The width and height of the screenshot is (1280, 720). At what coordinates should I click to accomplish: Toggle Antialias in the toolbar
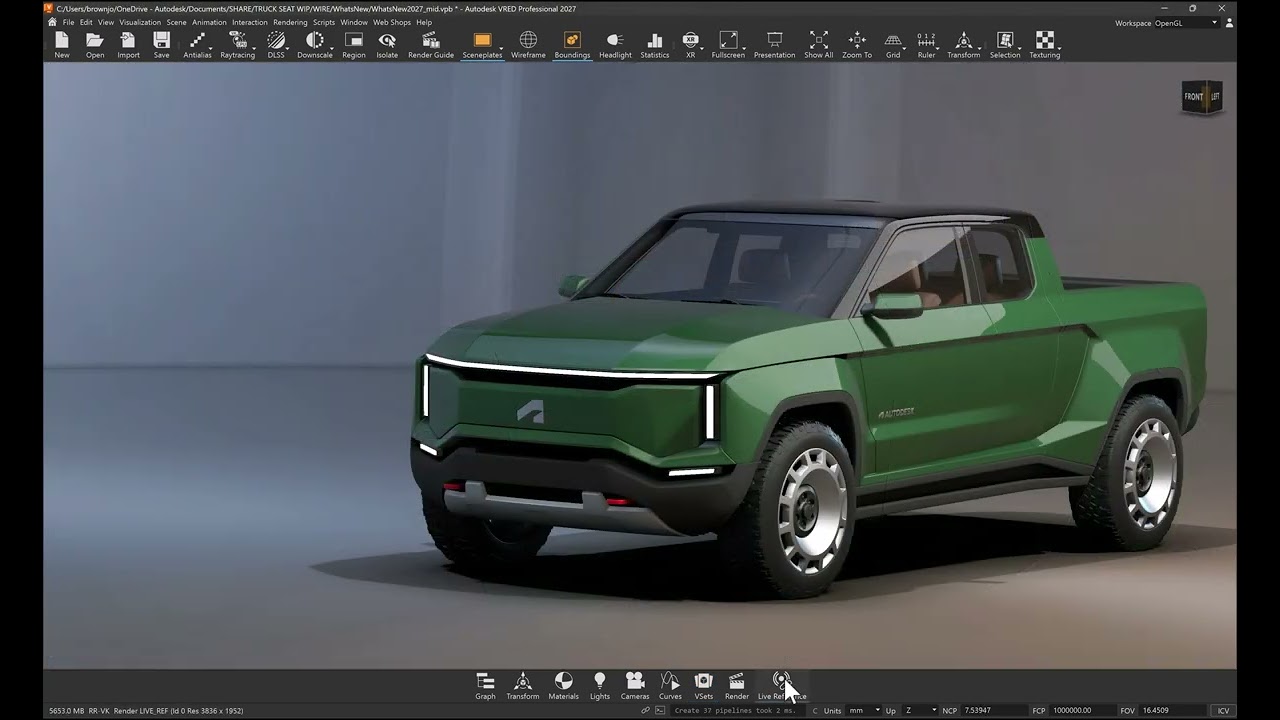[x=197, y=44]
